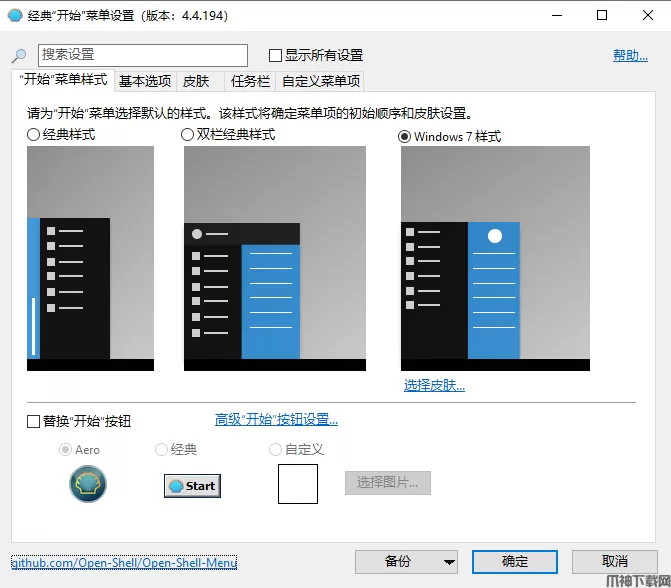Click the empty custom button image box
671x588 pixels.
click(297, 484)
